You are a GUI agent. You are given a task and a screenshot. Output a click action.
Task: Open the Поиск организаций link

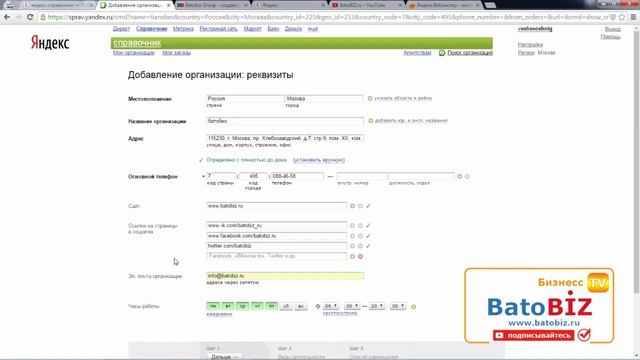pos(470,53)
